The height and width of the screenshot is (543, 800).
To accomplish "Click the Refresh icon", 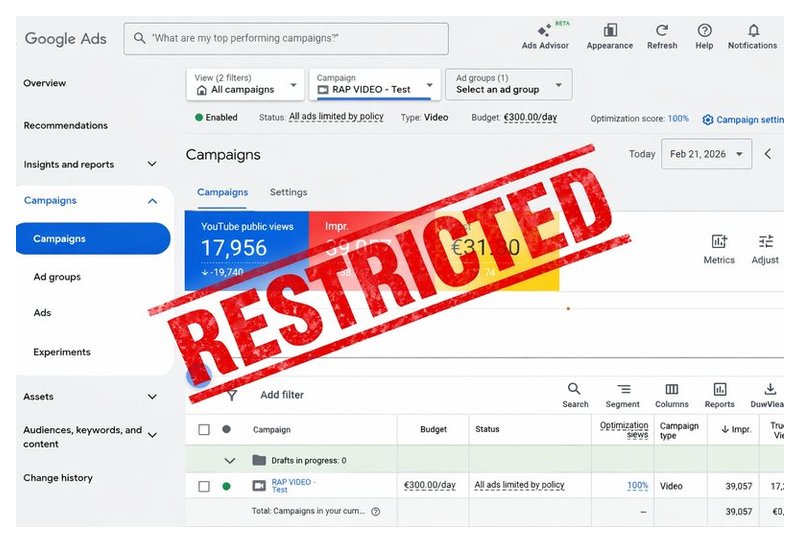I will pos(662,31).
